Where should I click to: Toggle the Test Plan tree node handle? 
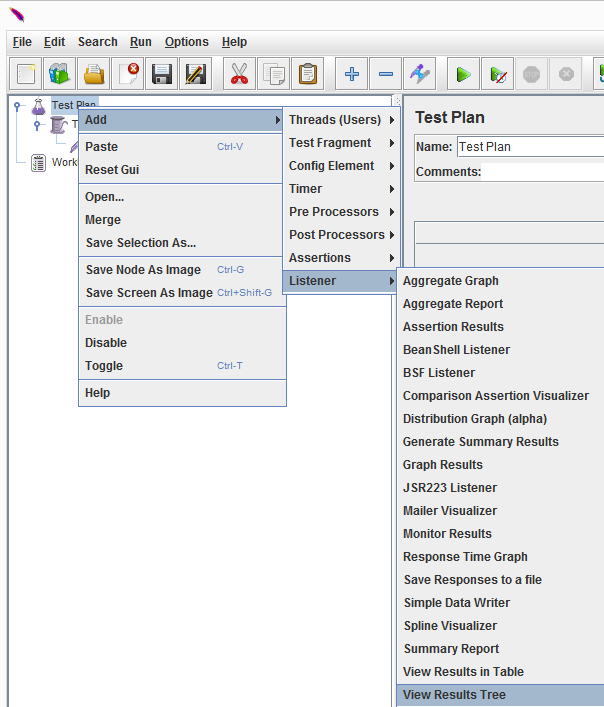pyautogui.click(x=17, y=106)
